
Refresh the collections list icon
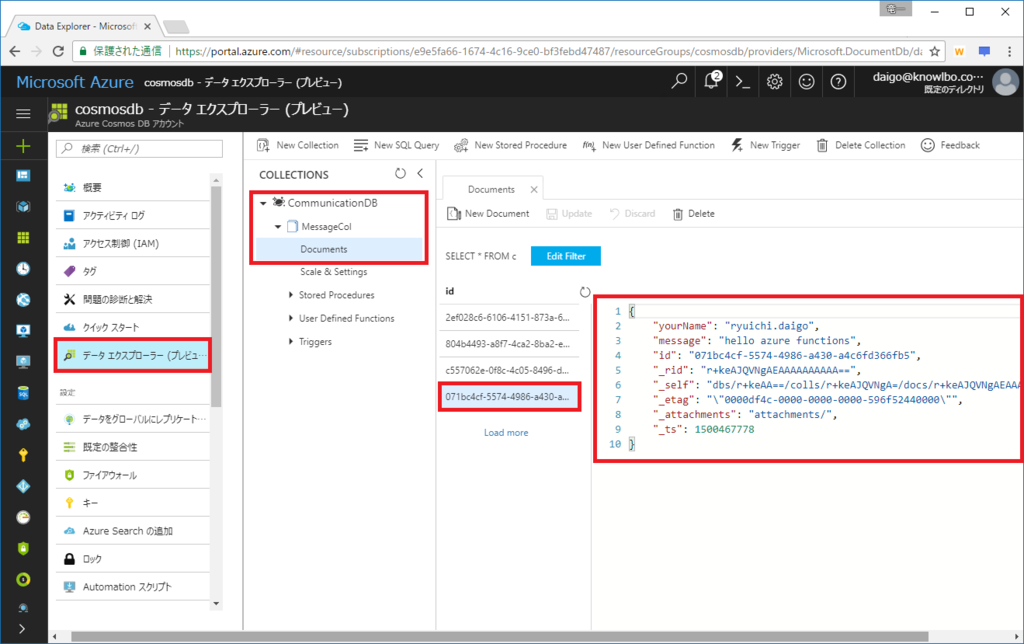(x=400, y=174)
